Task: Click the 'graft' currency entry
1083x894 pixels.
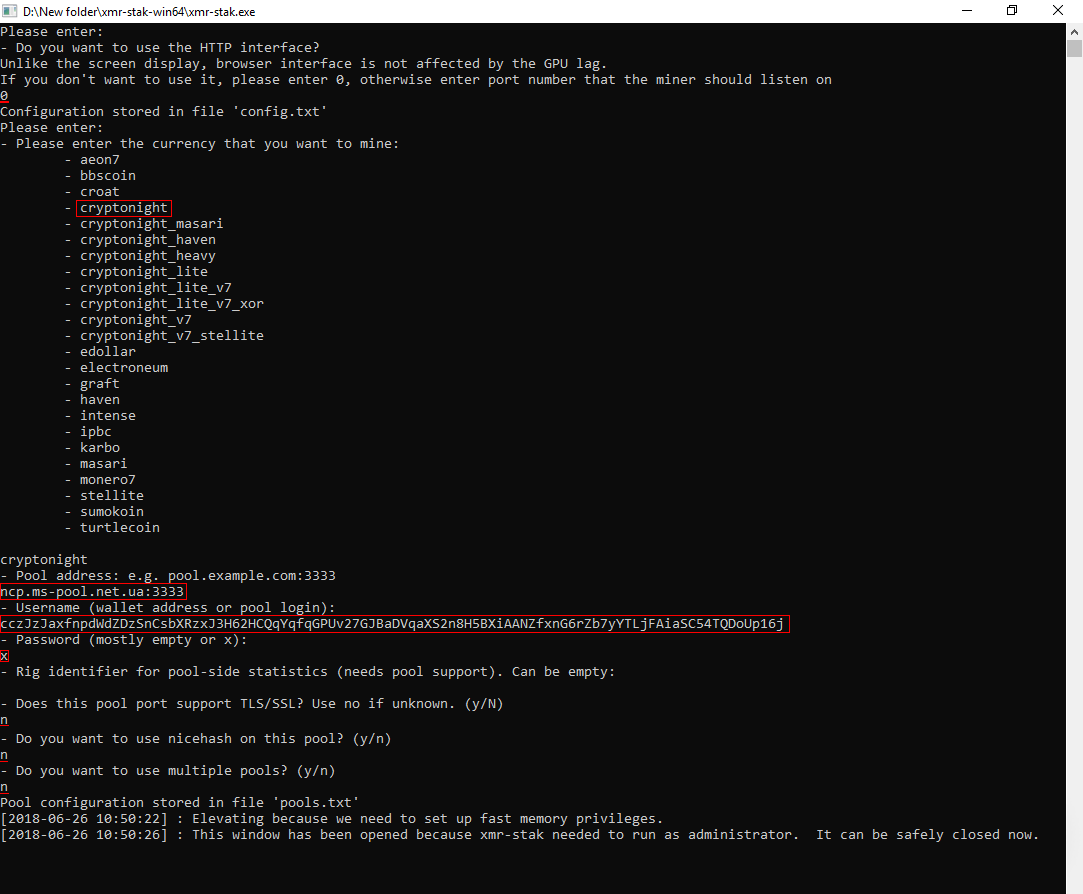Action: click(99, 383)
